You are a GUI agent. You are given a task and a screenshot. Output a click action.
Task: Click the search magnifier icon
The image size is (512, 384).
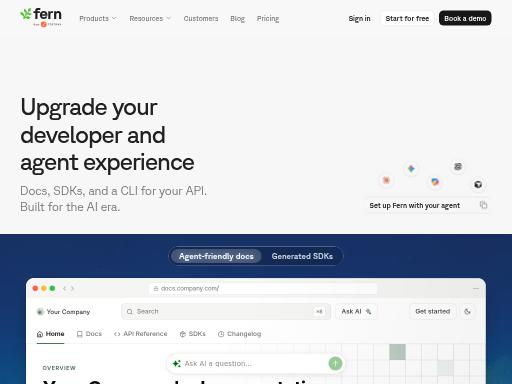click(129, 312)
